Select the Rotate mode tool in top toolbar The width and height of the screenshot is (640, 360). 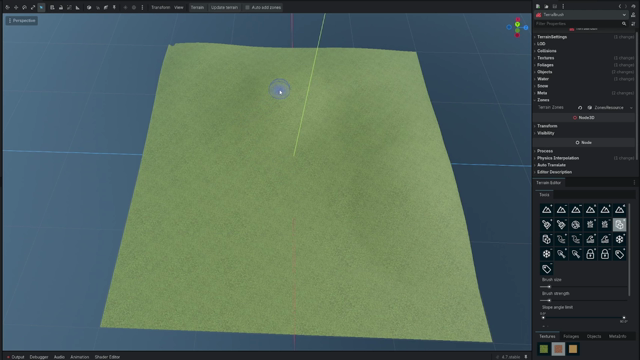[x=24, y=7]
